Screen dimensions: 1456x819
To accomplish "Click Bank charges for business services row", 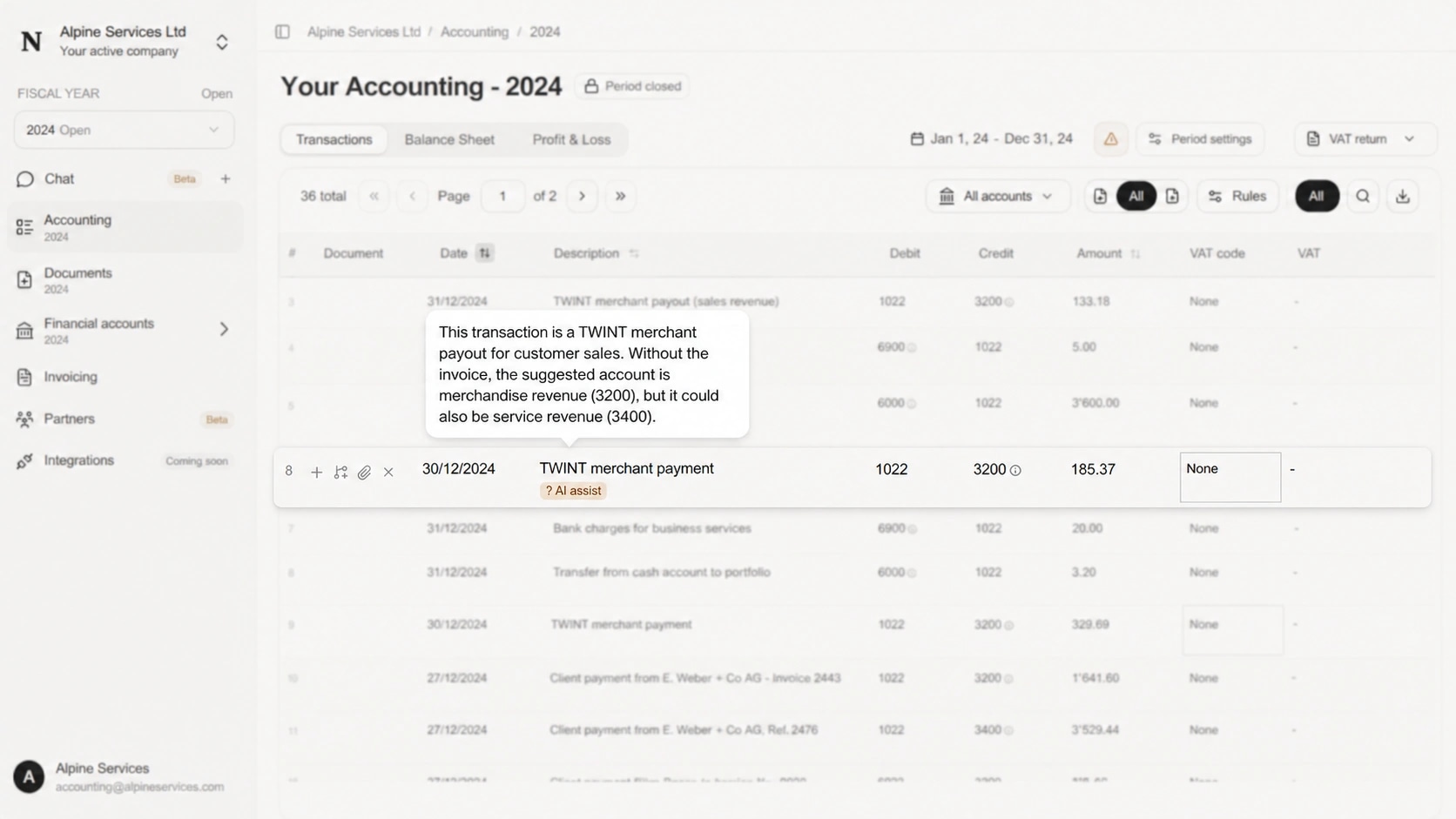I will tap(858, 528).
